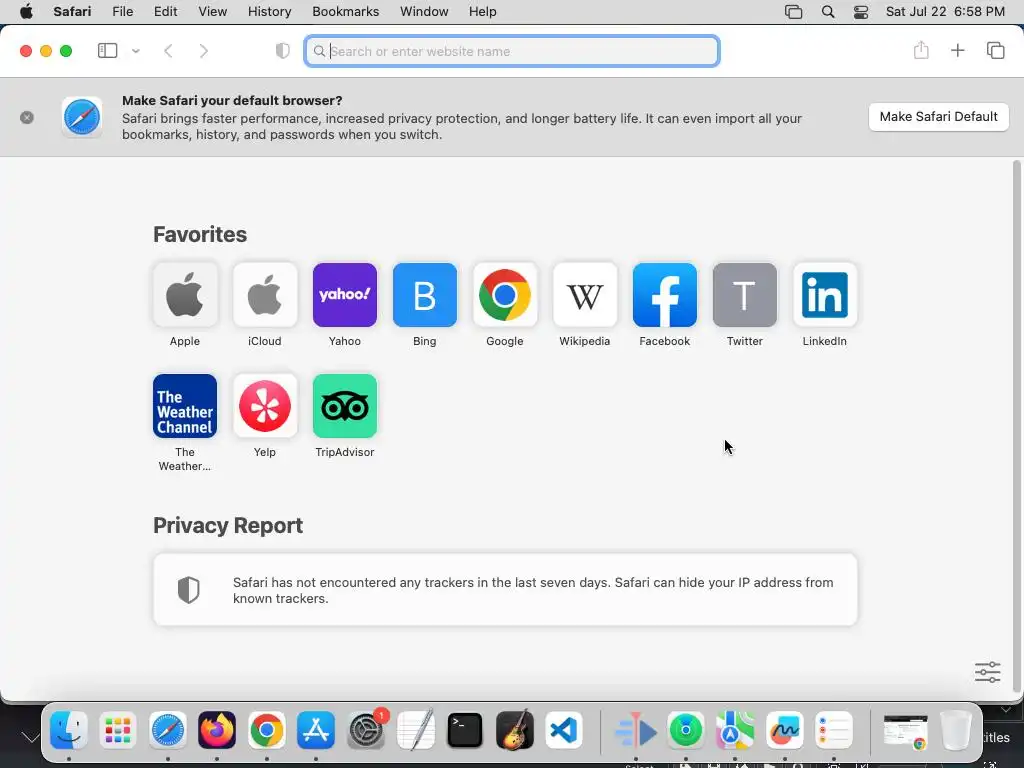The image size is (1024, 768).
Task: Open the LinkedIn favorite
Action: click(825, 295)
